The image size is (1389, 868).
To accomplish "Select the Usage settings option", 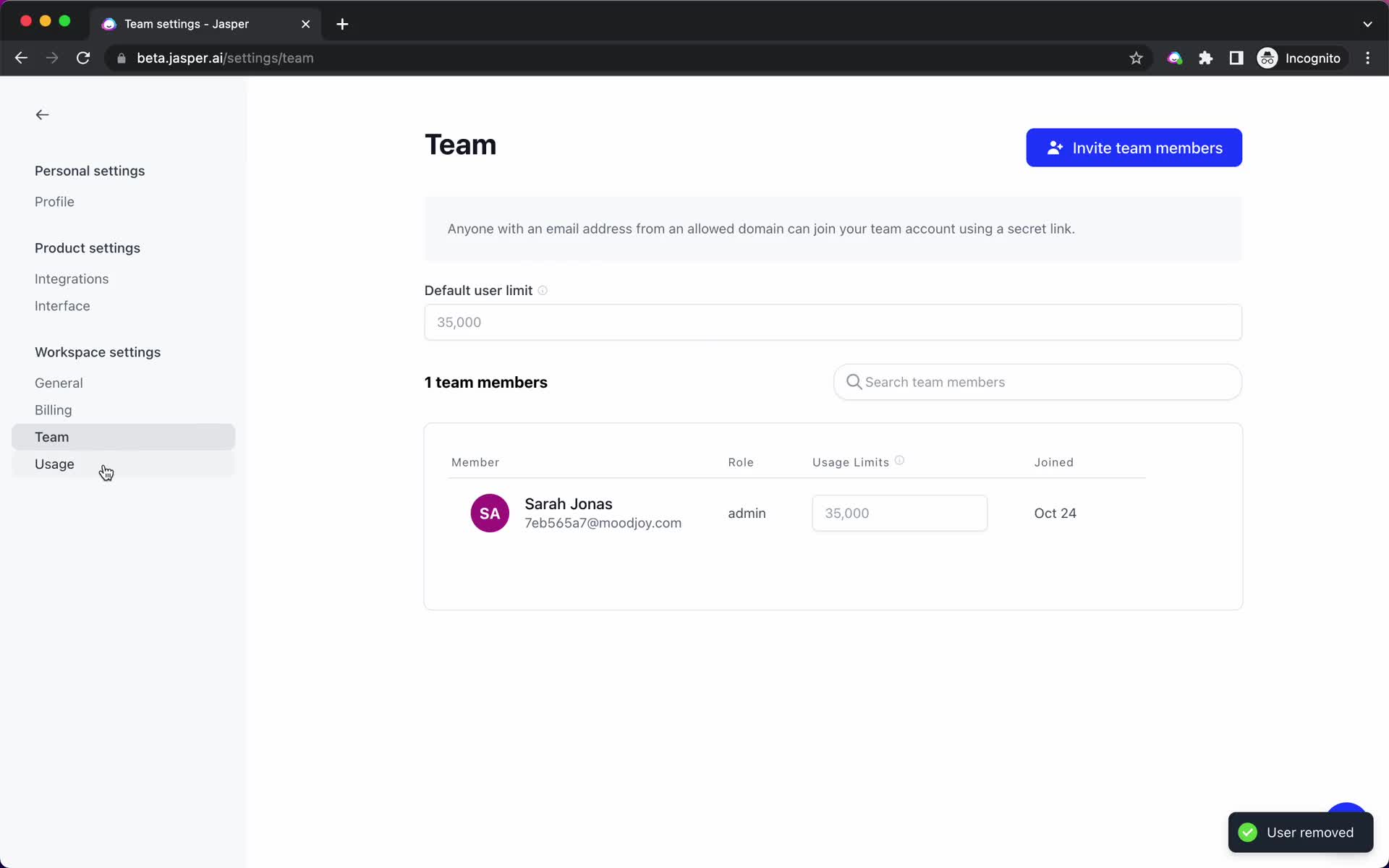I will tap(54, 464).
